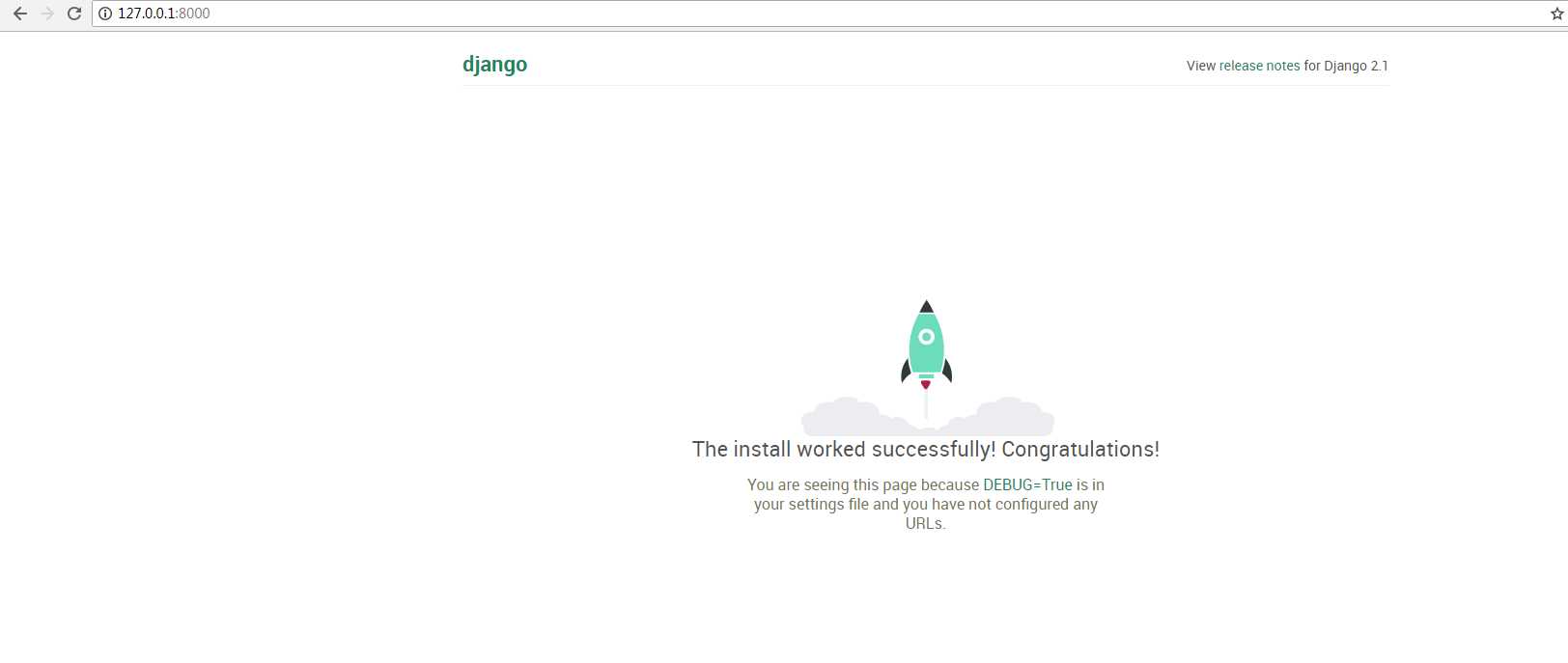Click the browser forward arrow
Viewport: 1568px width, 663px height.
click(46, 14)
